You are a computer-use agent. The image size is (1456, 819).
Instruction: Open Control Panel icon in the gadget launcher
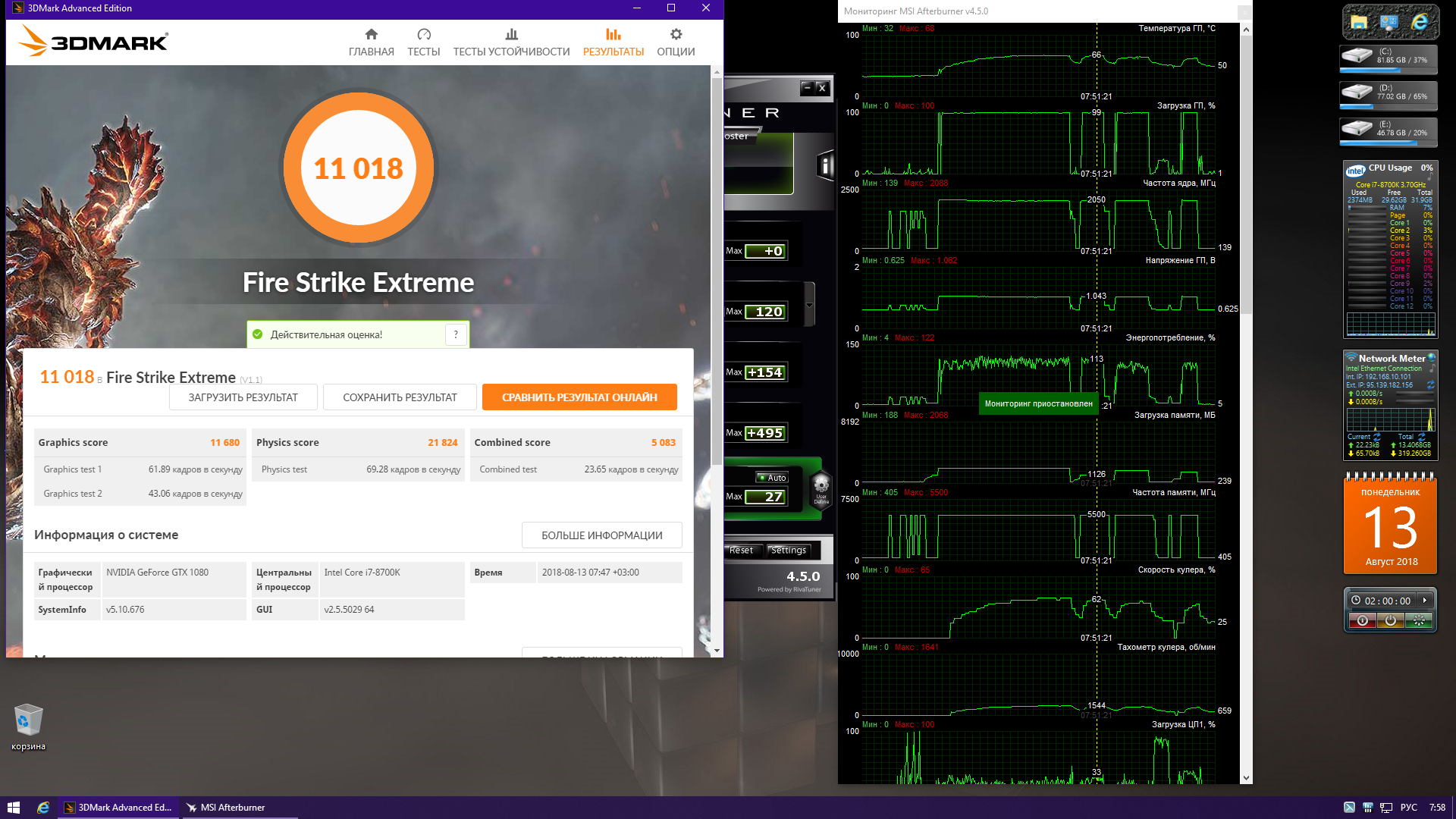coord(1389,23)
